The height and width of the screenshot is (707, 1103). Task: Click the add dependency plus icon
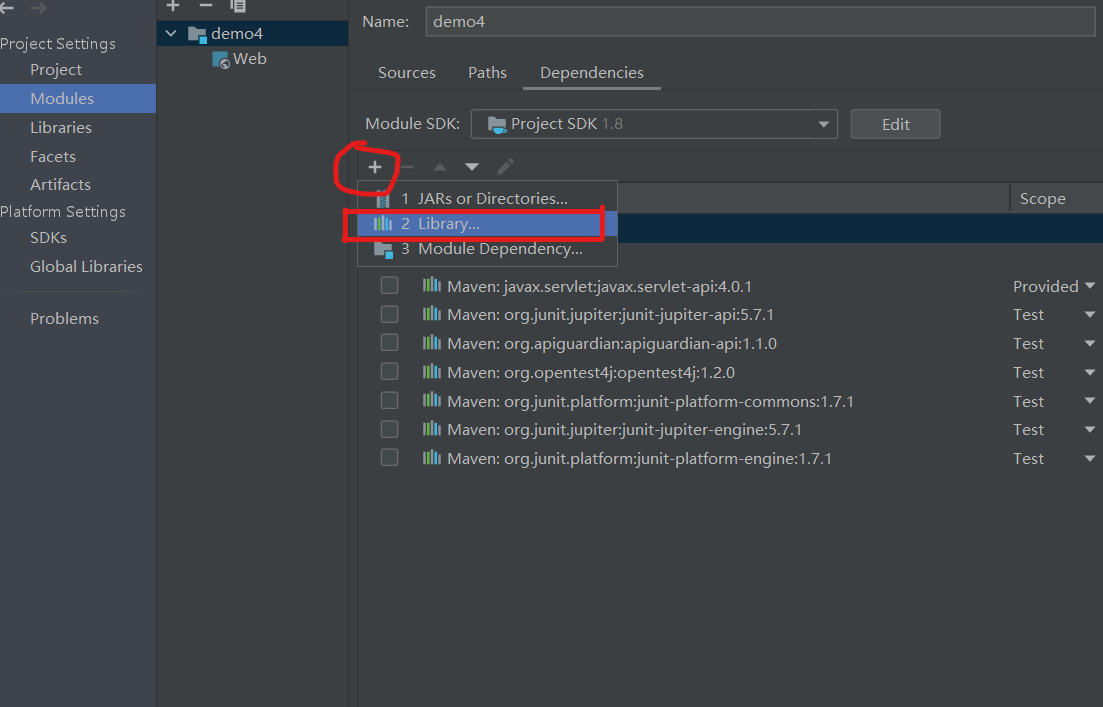click(375, 167)
